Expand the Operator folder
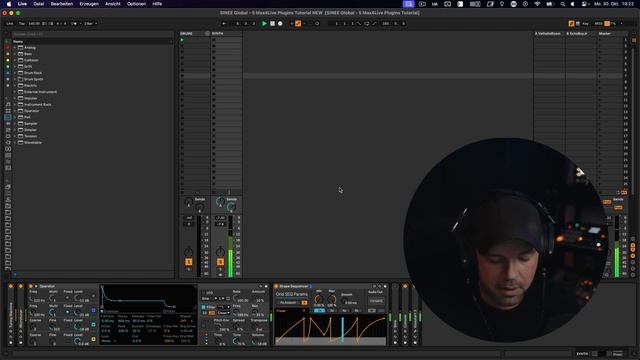The image size is (640, 360). pyautogui.click(x=15, y=111)
